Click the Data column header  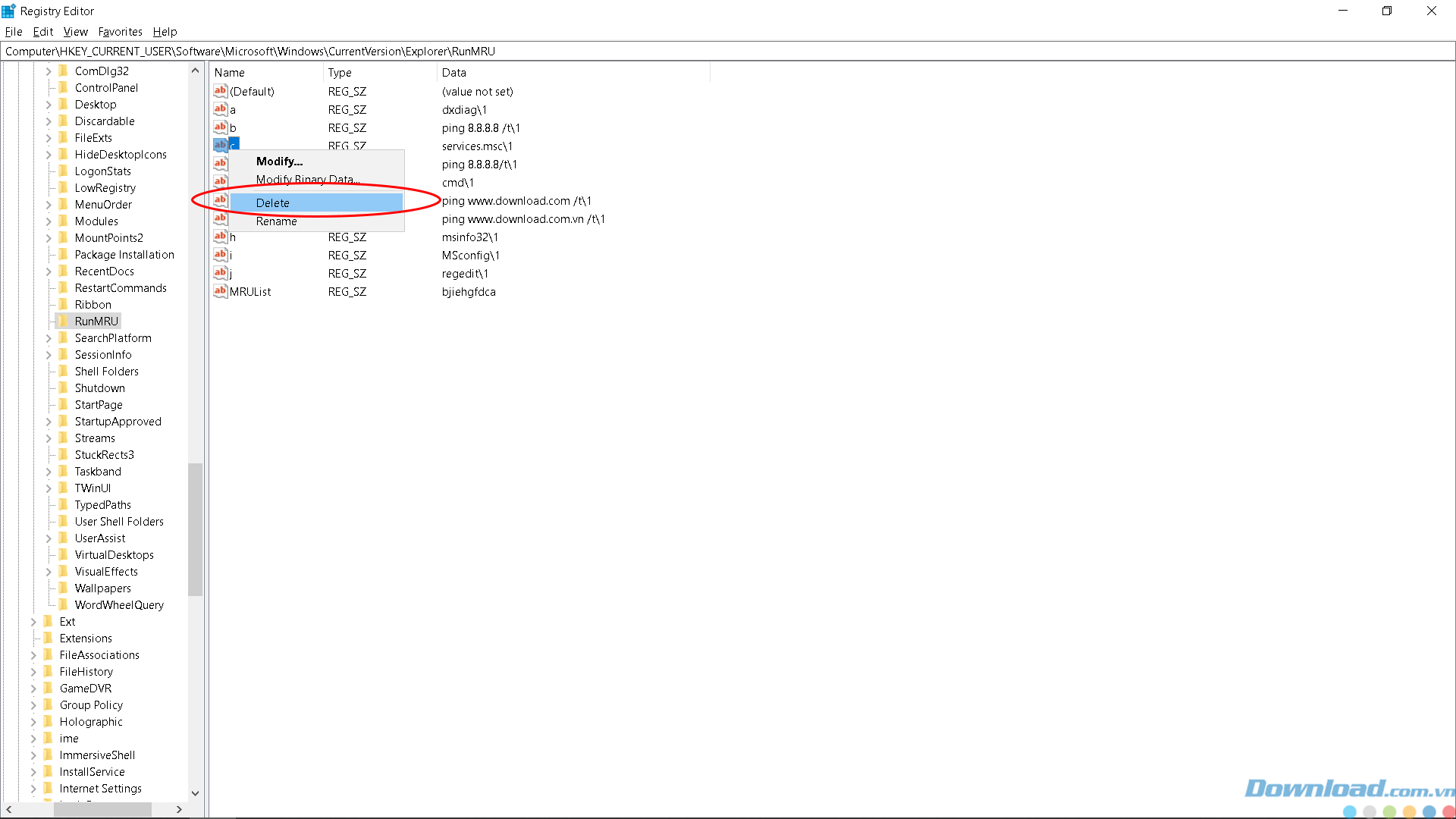click(x=453, y=73)
